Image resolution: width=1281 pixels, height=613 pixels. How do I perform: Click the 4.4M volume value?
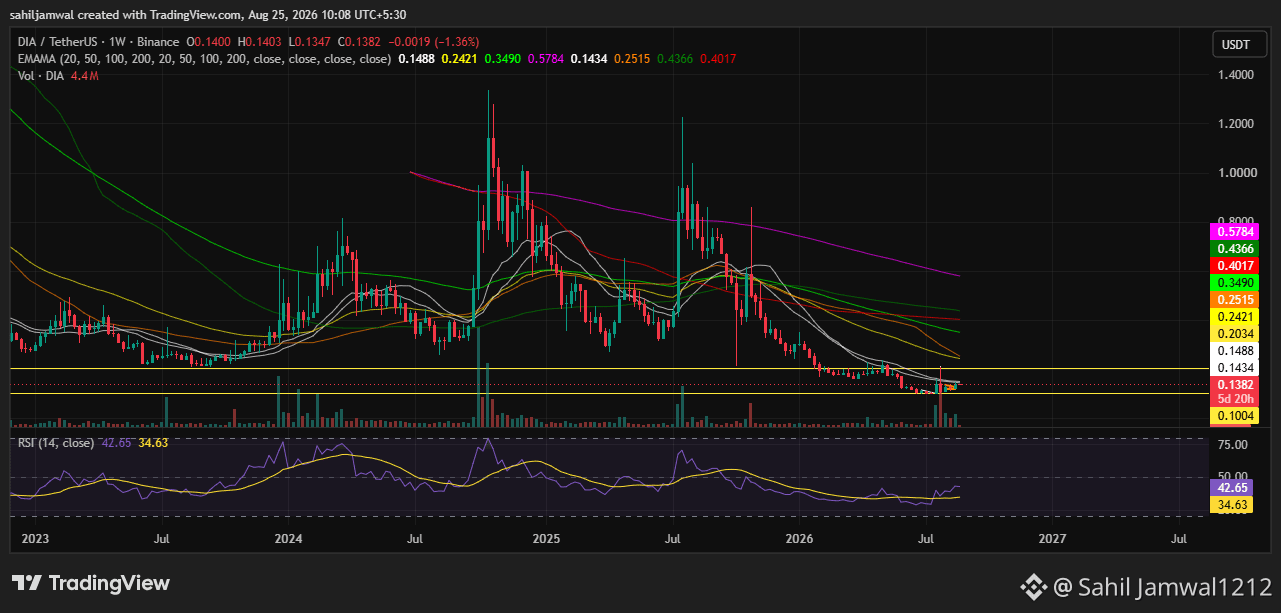[x=87, y=76]
